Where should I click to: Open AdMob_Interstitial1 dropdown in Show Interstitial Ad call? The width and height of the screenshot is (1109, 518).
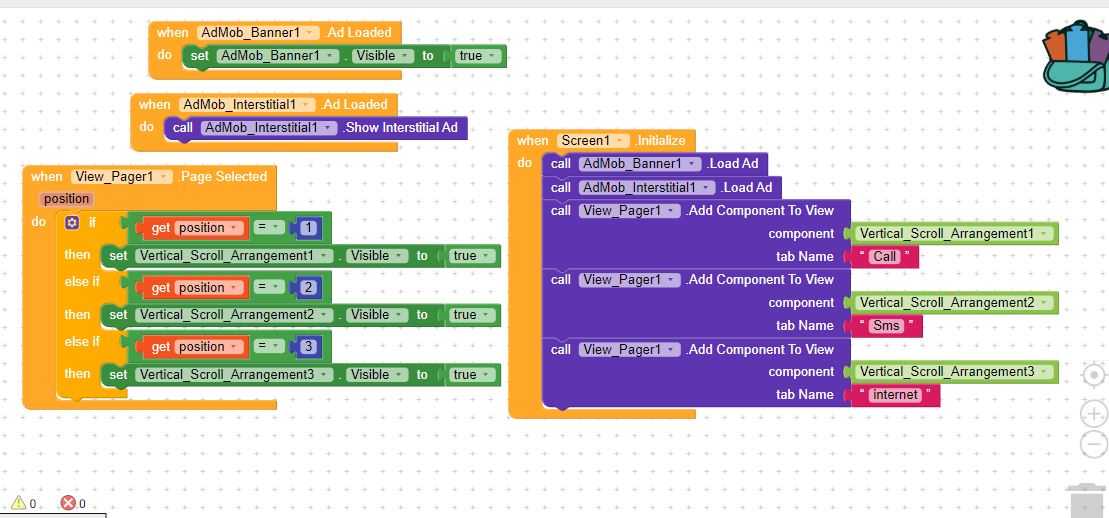269,128
